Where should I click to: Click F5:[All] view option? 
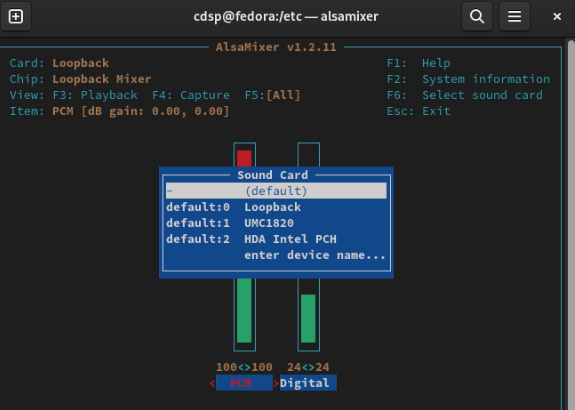click(x=272, y=95)
